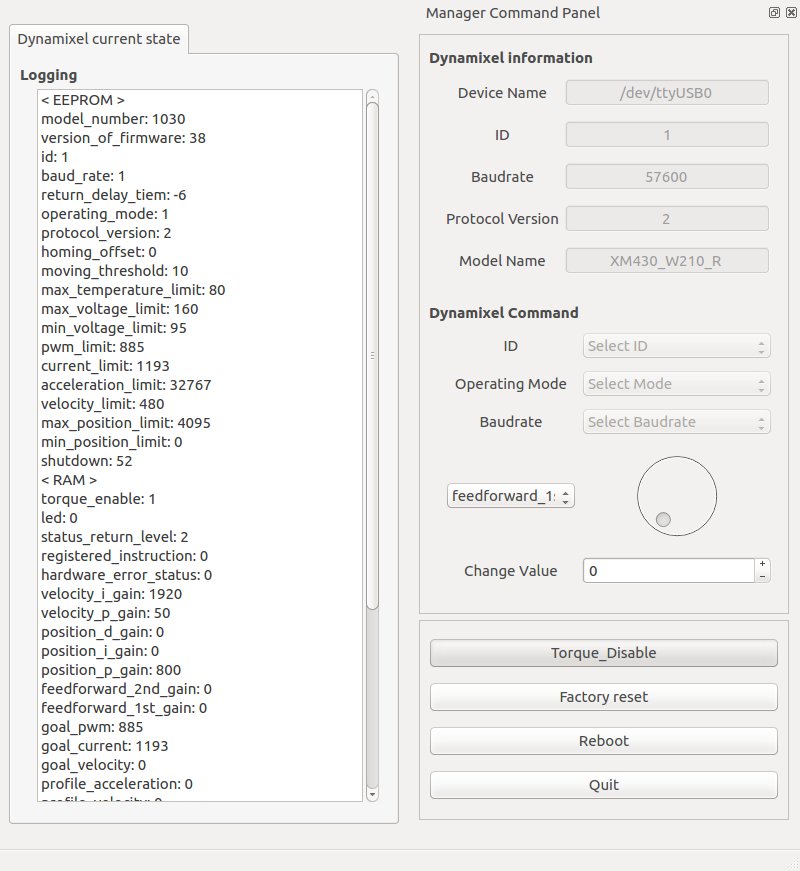The height and width of the screenshot is (871, 800).
Task: Click the Reboot button
Action: (603, 741)
